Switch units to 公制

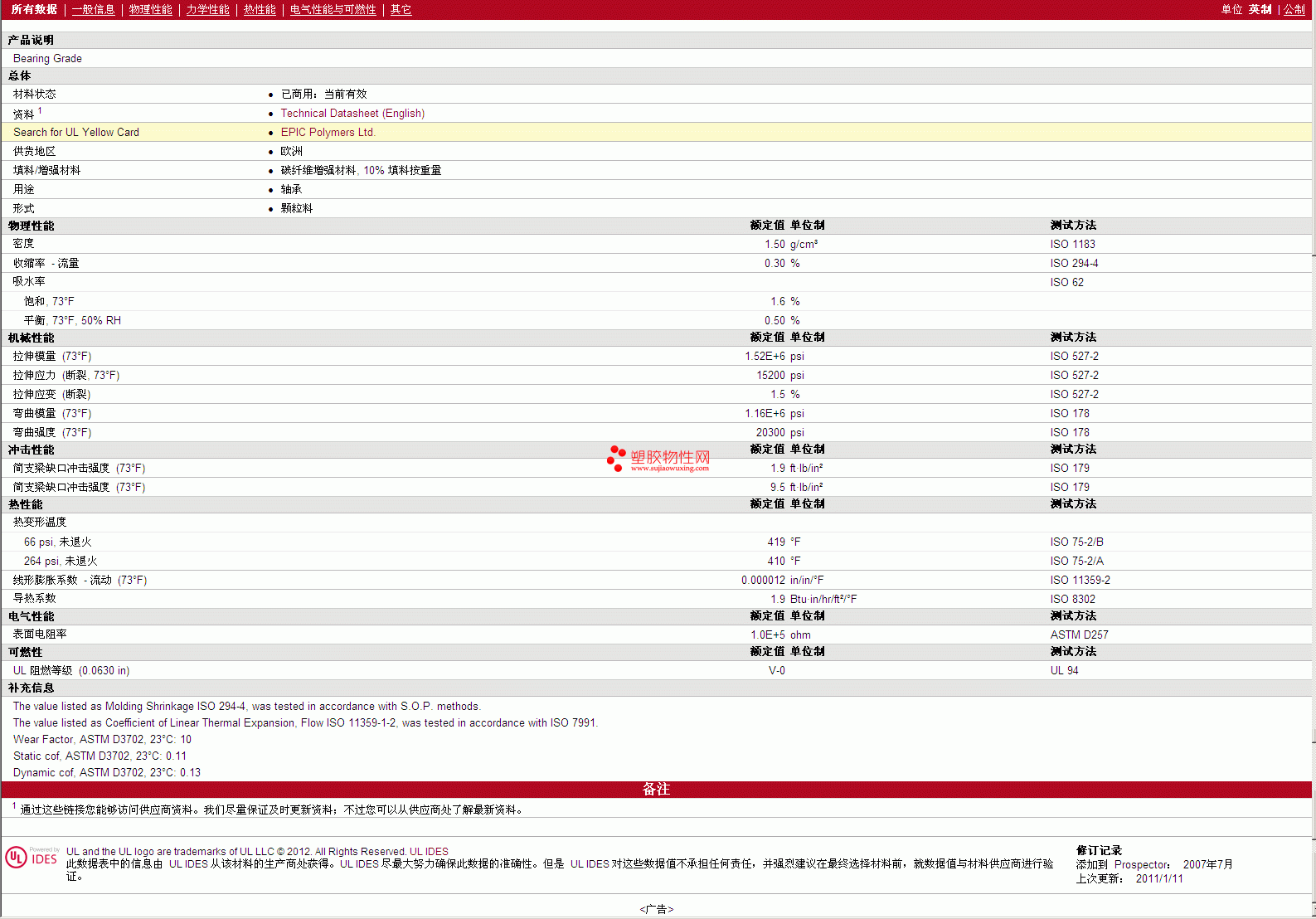[x=1294, y=10]
